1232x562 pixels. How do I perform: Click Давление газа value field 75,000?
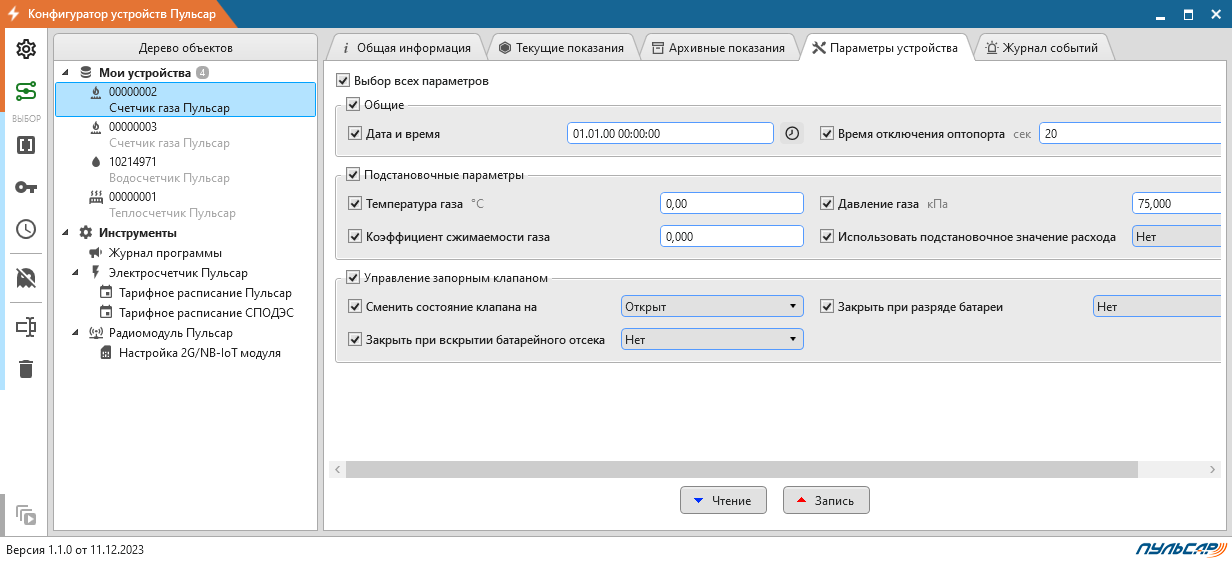(x=1176, y=204)
